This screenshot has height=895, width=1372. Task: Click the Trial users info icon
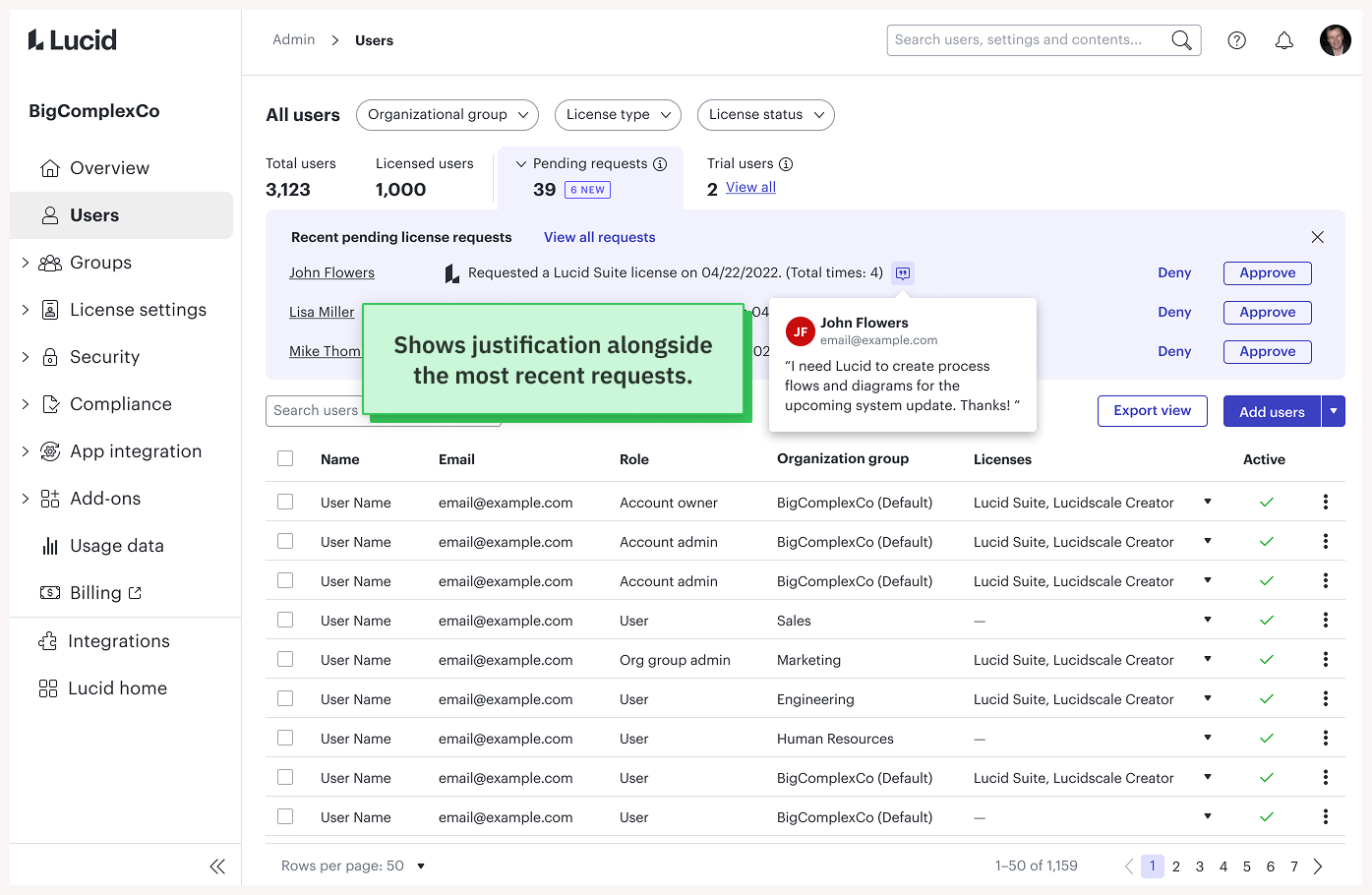(786, 164)
